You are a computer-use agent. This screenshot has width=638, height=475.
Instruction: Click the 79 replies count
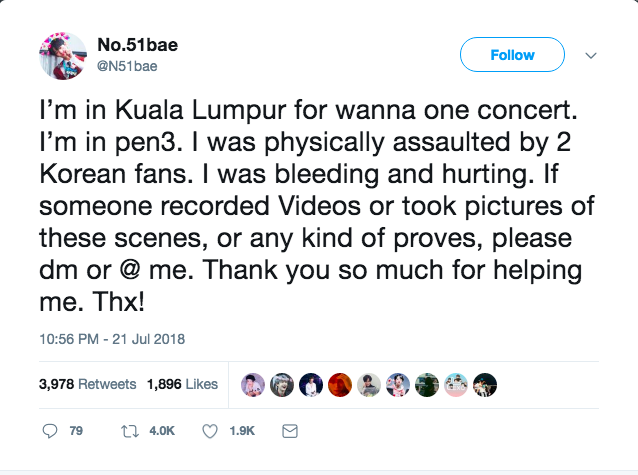pyautogui.click(x=76, y=431)
